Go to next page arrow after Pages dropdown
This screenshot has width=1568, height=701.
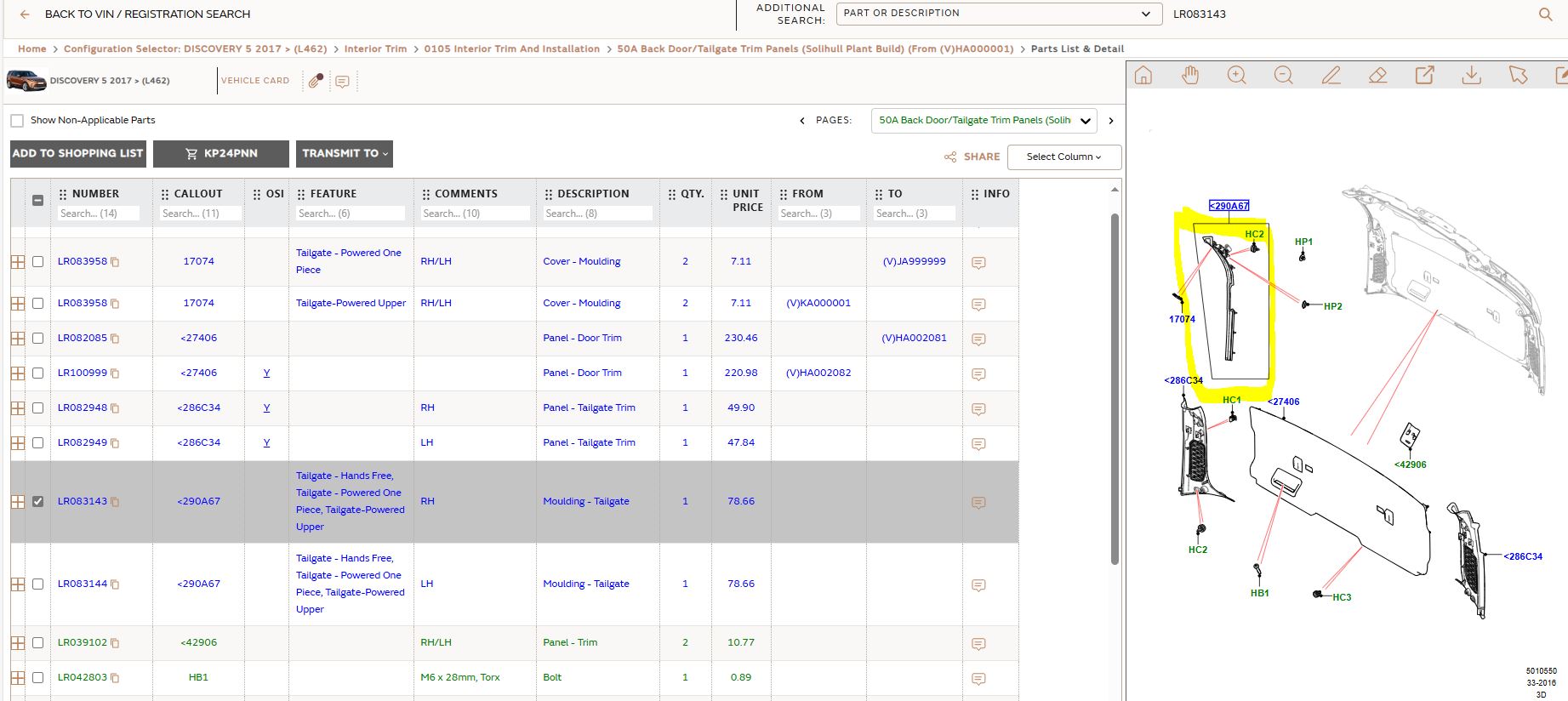[x=1111, y=121]
